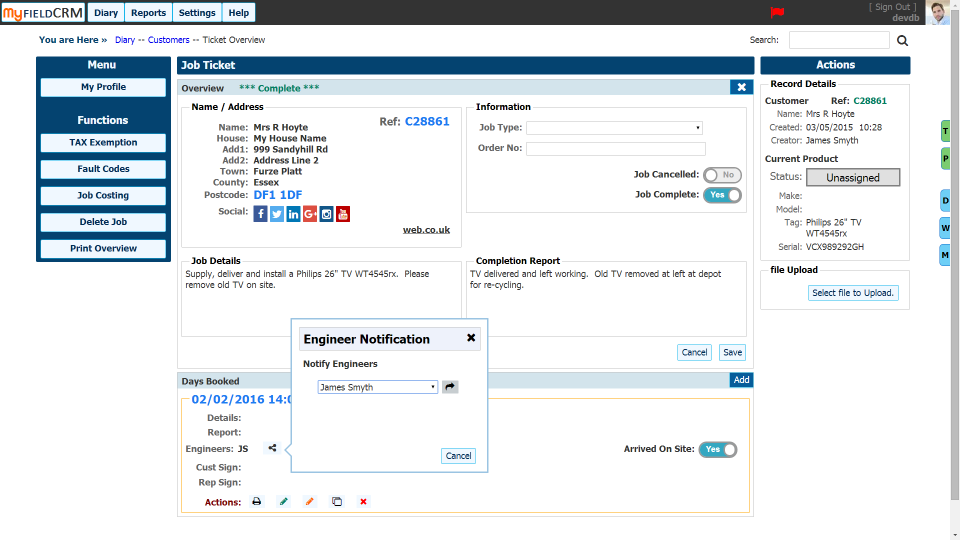Click the printer action icon
This screenshot has width=960, height=540.
[257, 501]
